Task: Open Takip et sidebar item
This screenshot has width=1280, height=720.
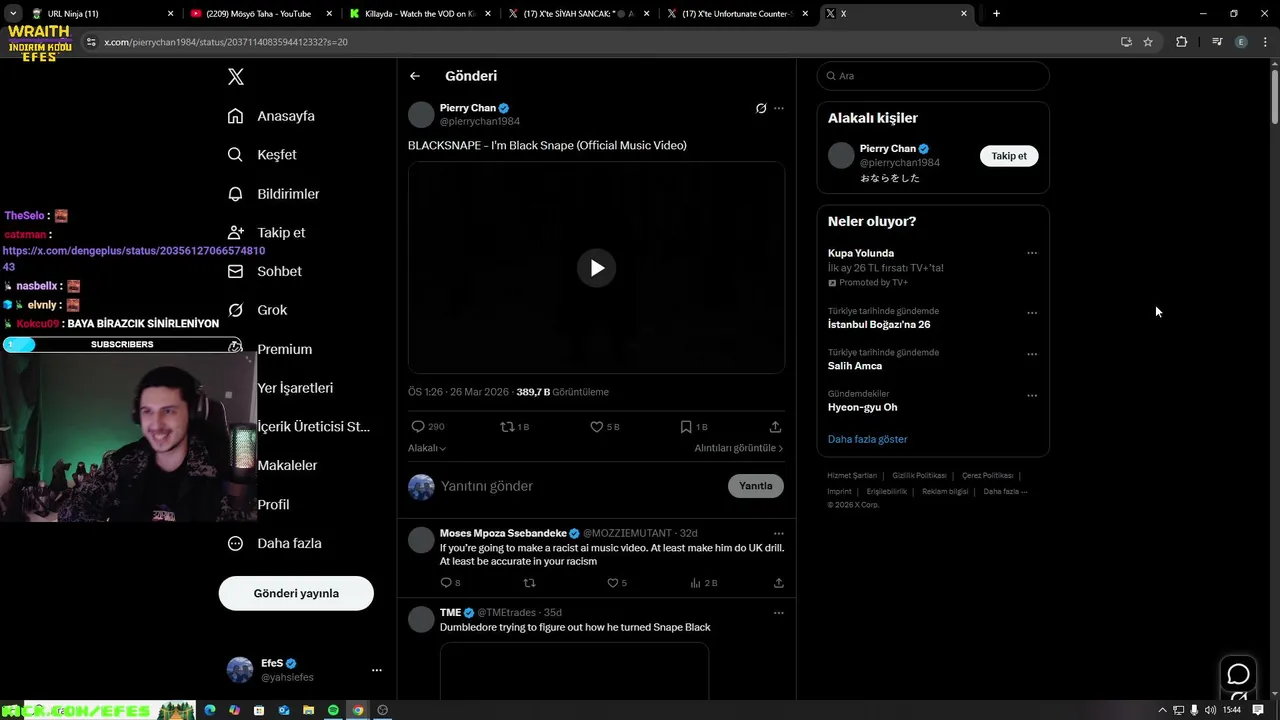Action: 266,232
